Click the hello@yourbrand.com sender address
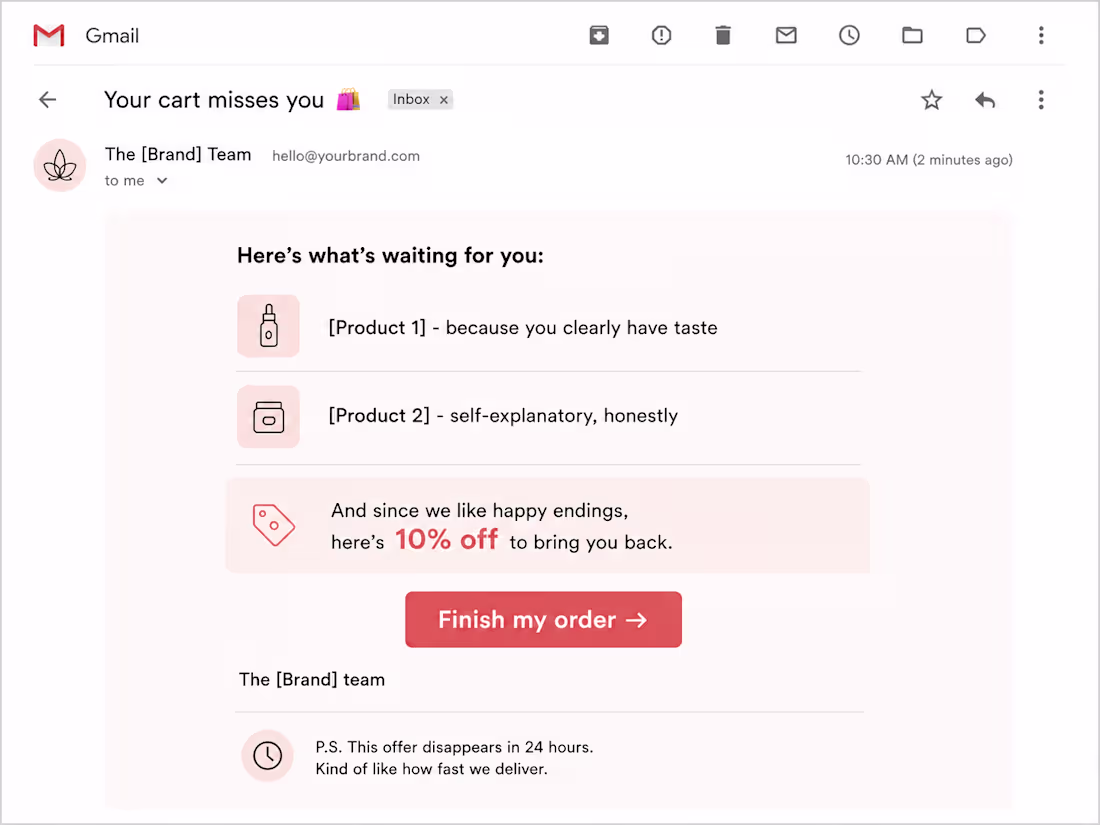The image size is (1100, 825). point(346,156)
